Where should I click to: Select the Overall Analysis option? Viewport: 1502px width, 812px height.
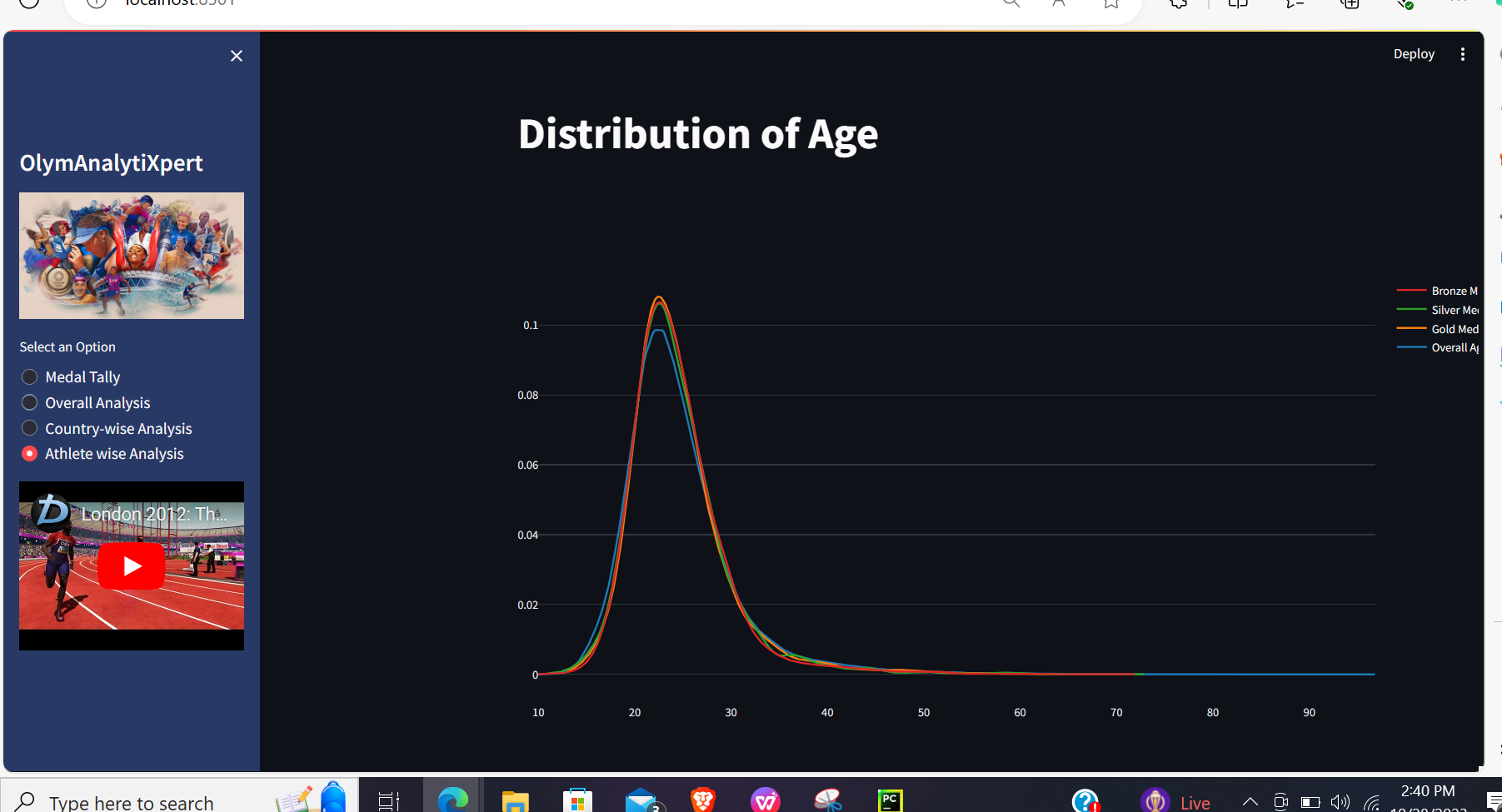(29, 402)
